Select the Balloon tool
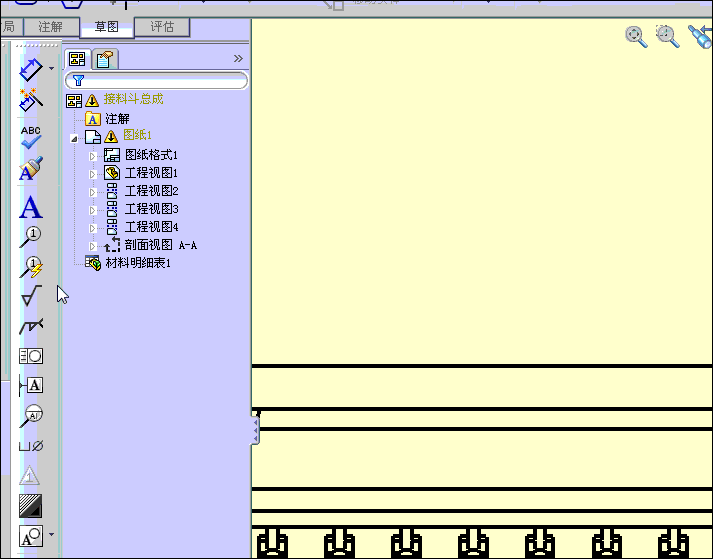713x559 pixels. (30, 237)
